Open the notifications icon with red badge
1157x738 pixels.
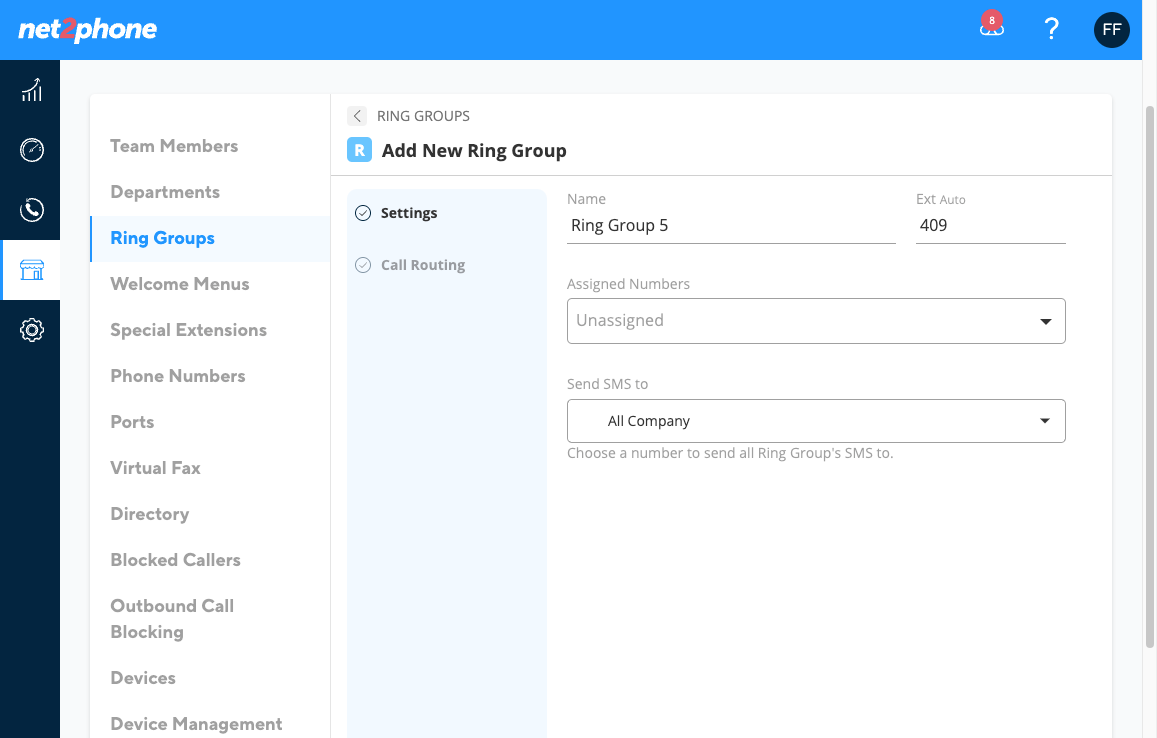coord(991,25)
